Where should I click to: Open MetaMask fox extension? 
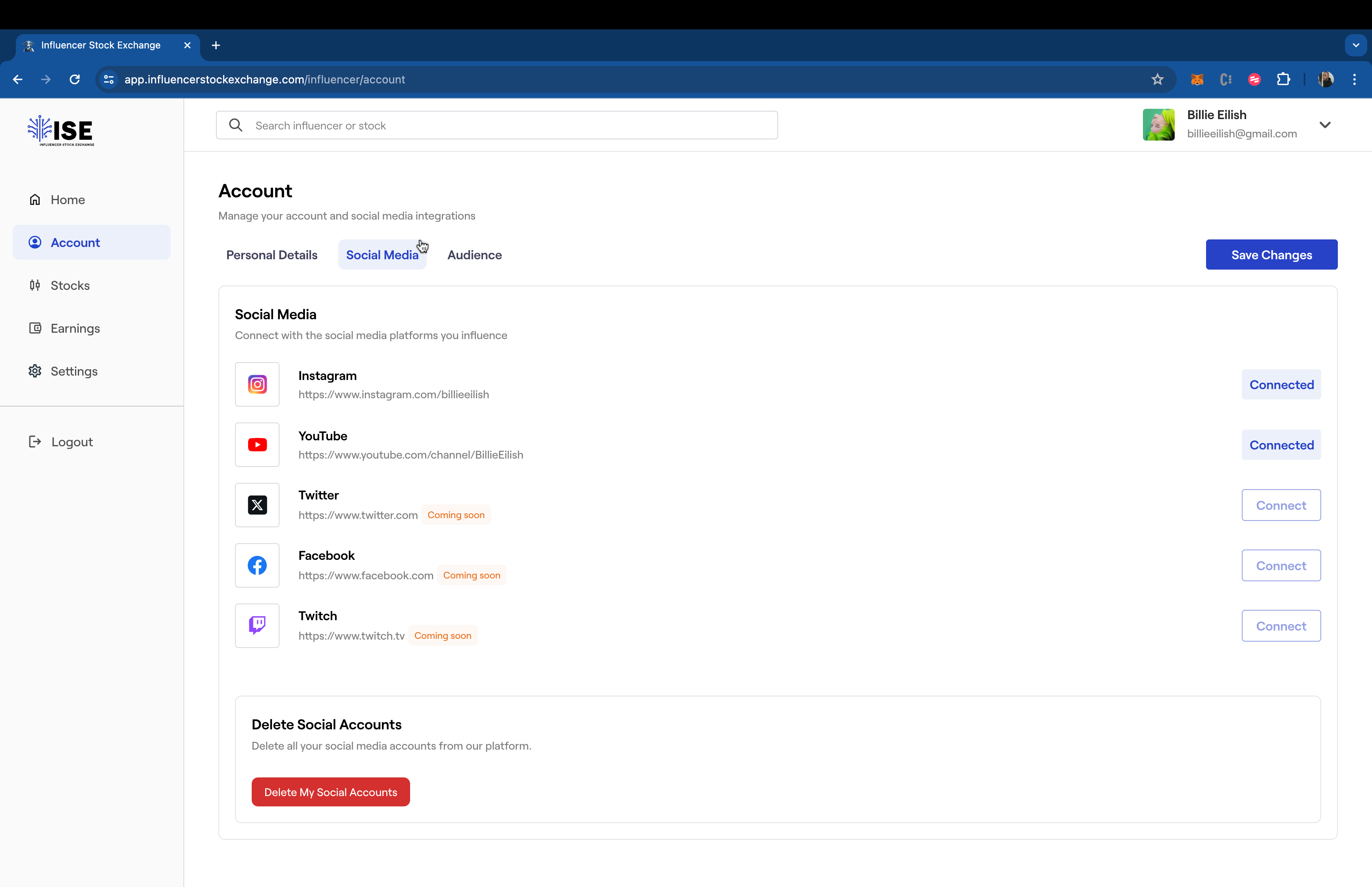[x=1197, y=79]
